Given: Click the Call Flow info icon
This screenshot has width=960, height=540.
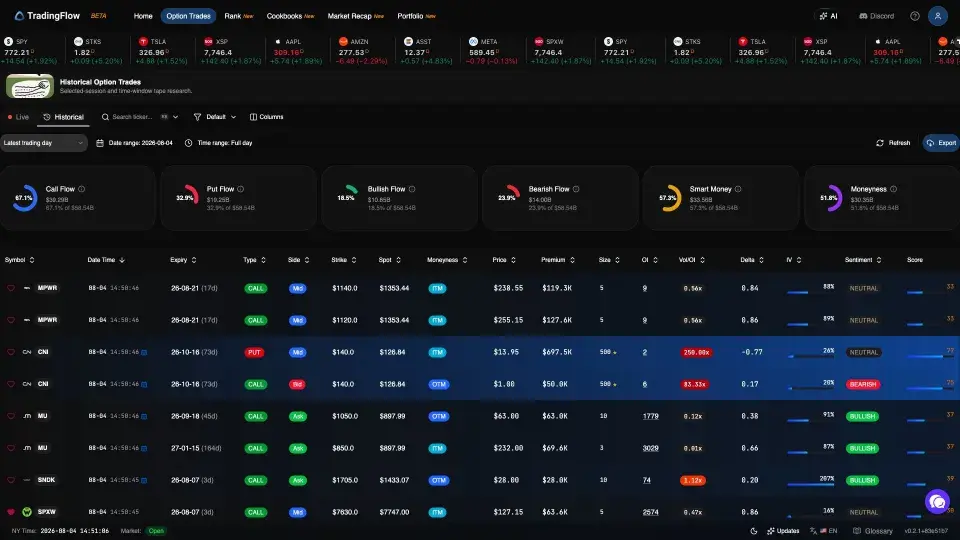Looking at the screenshot, I should coord(81,189).
